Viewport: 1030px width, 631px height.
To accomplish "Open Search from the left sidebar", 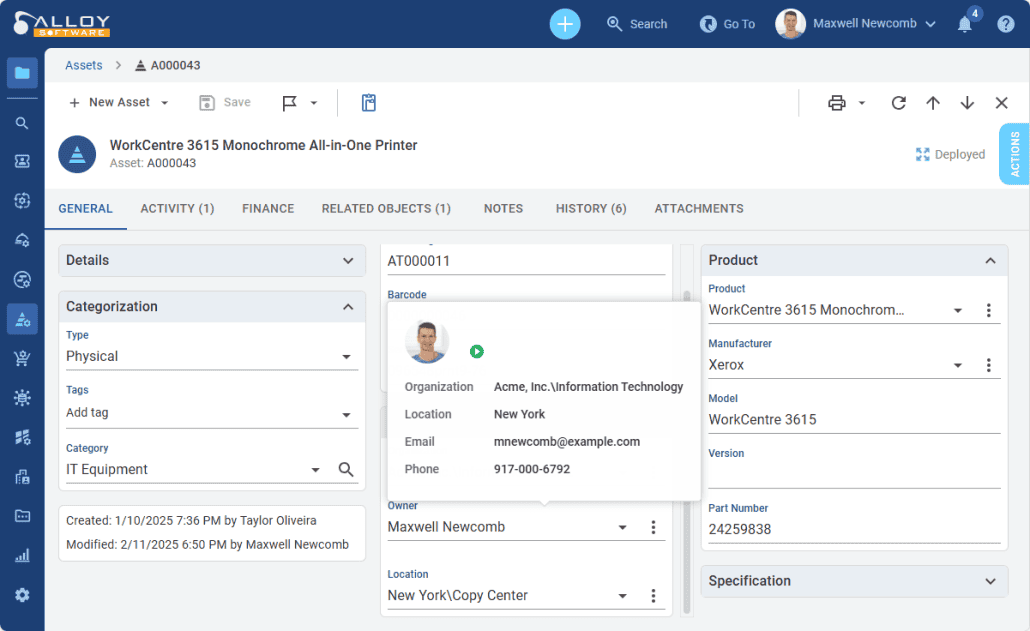I will coord(22,122).
